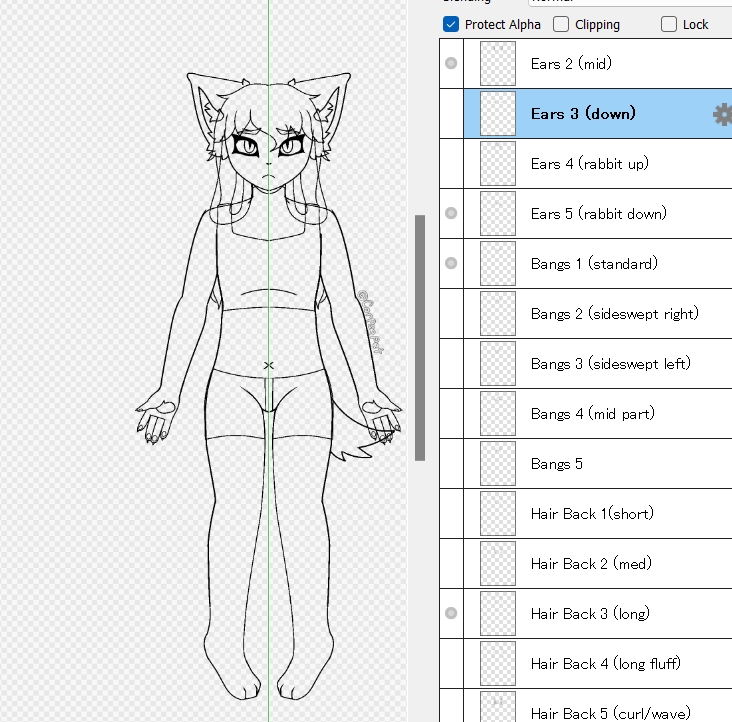The image size is (732, 722).
Task: Click the Ears 5 (rabbit down) thumbnail
Action: point(498,213)
